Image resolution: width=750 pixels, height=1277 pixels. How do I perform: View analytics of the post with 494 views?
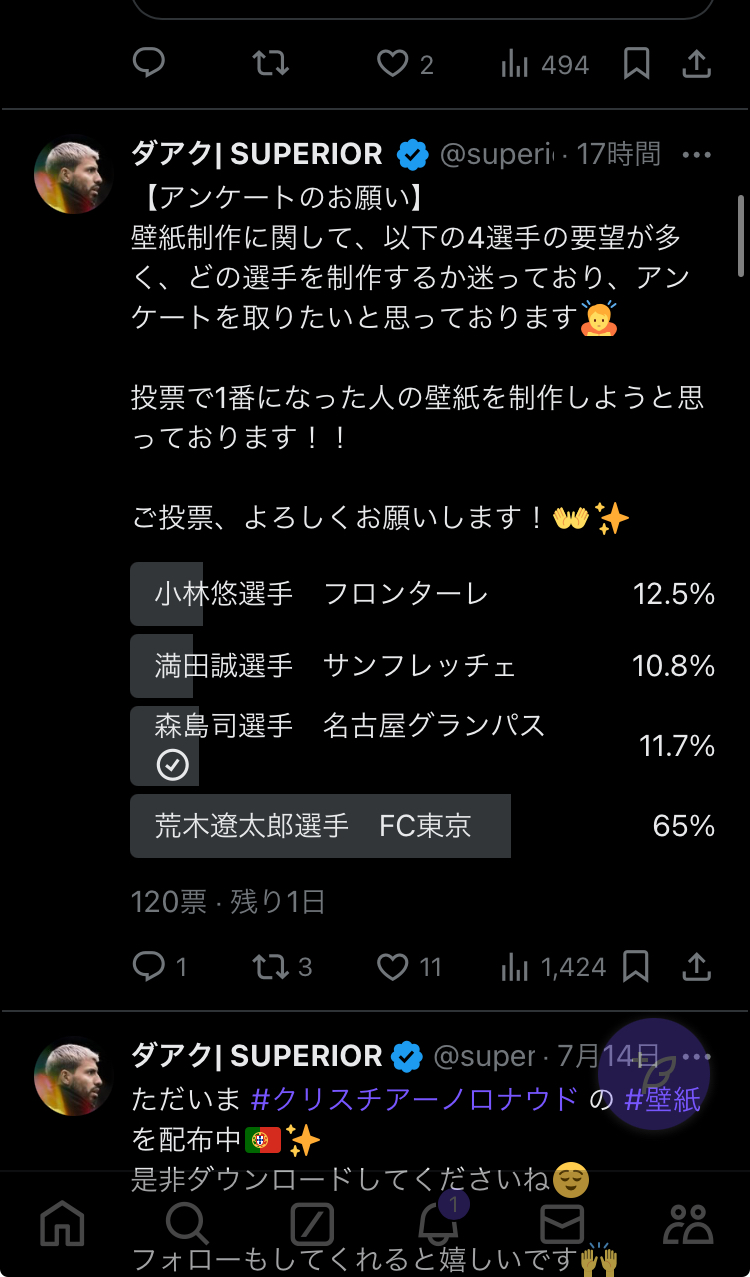pos(545,65)
